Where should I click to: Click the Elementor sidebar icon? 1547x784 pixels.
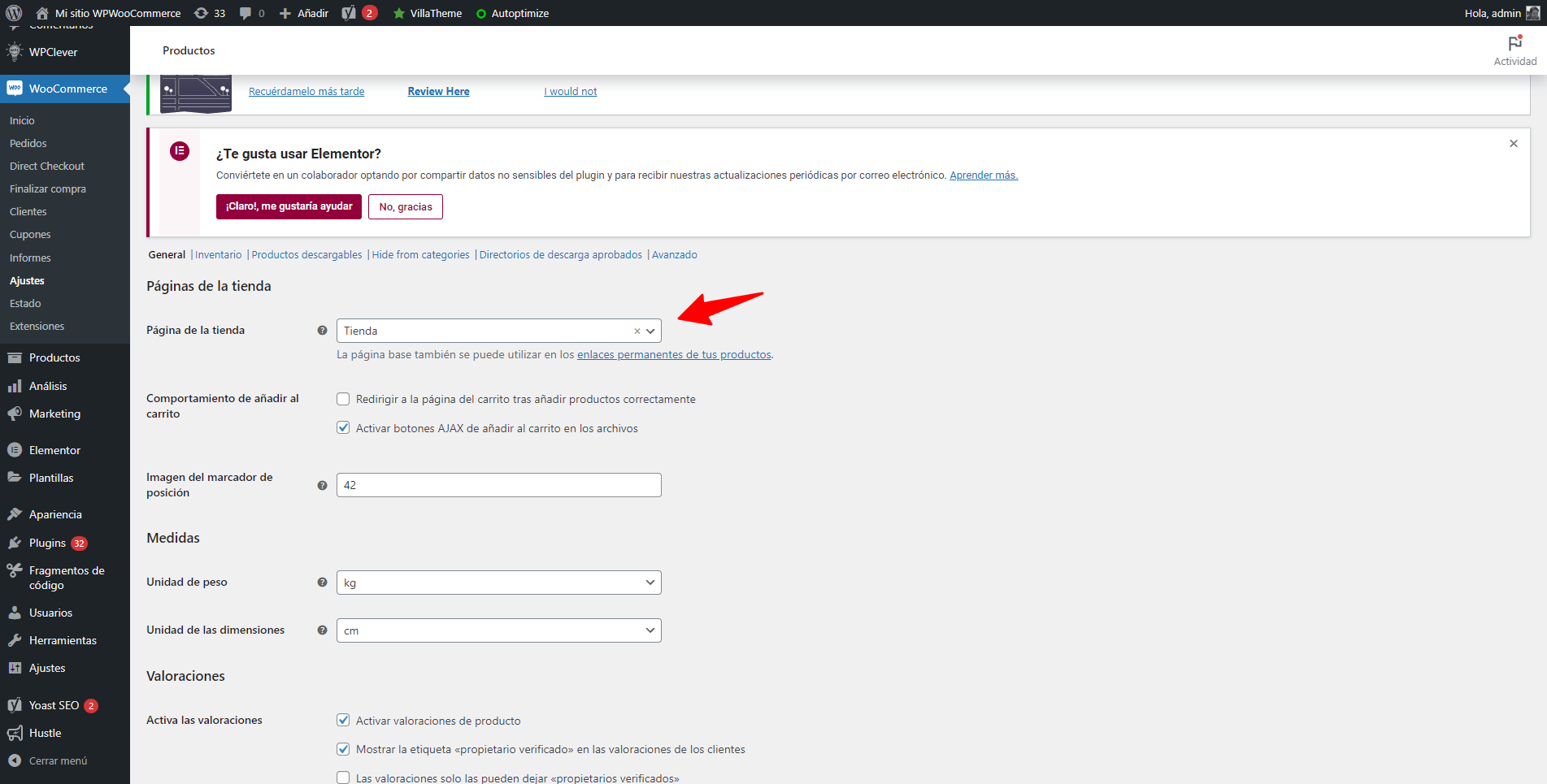pos(15,450)
